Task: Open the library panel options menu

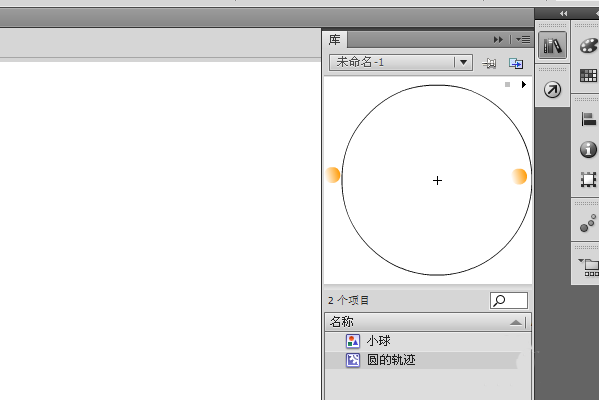Action: click(523, 39)
